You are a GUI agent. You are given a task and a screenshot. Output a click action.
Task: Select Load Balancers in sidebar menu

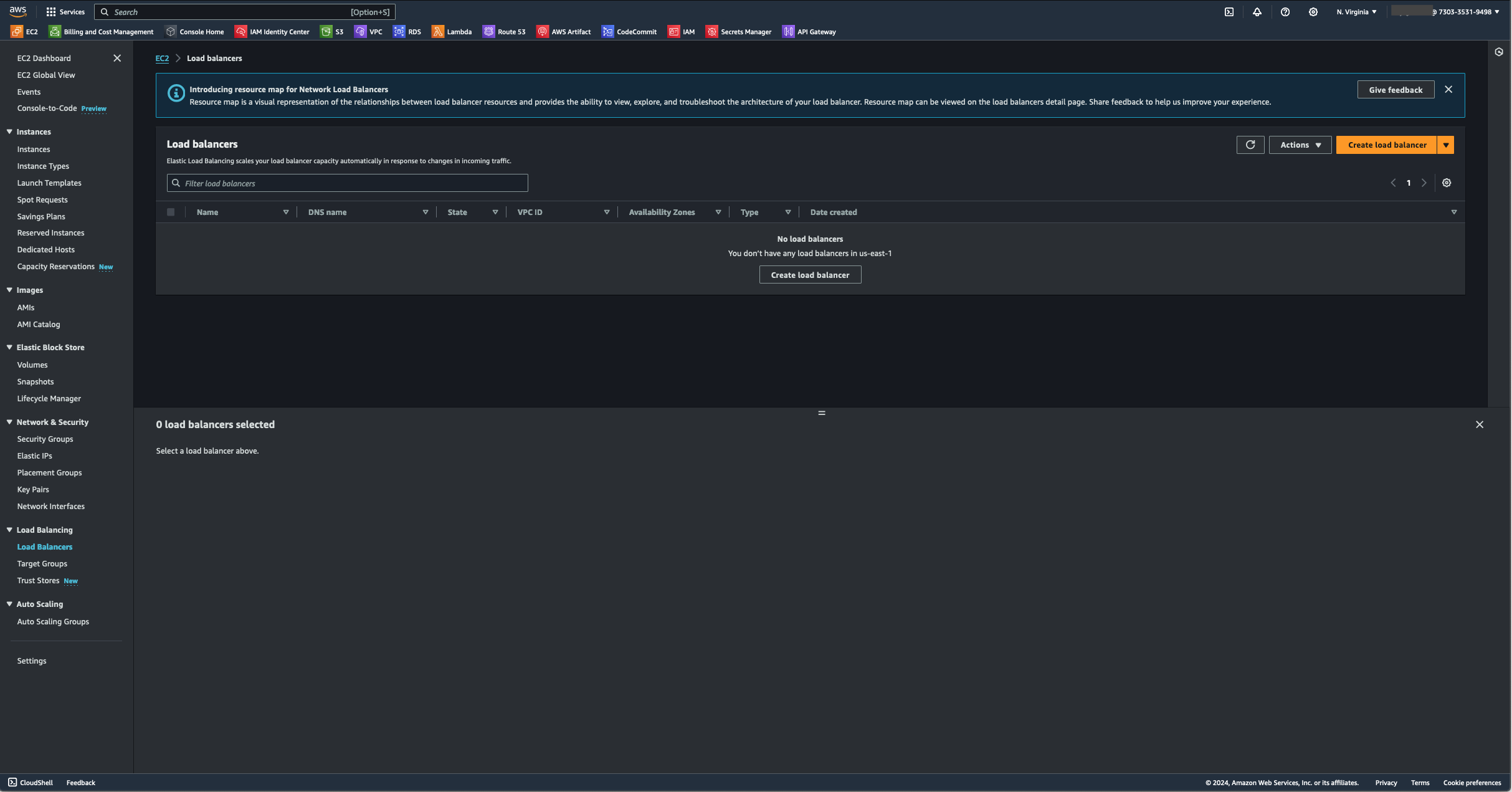44,546
